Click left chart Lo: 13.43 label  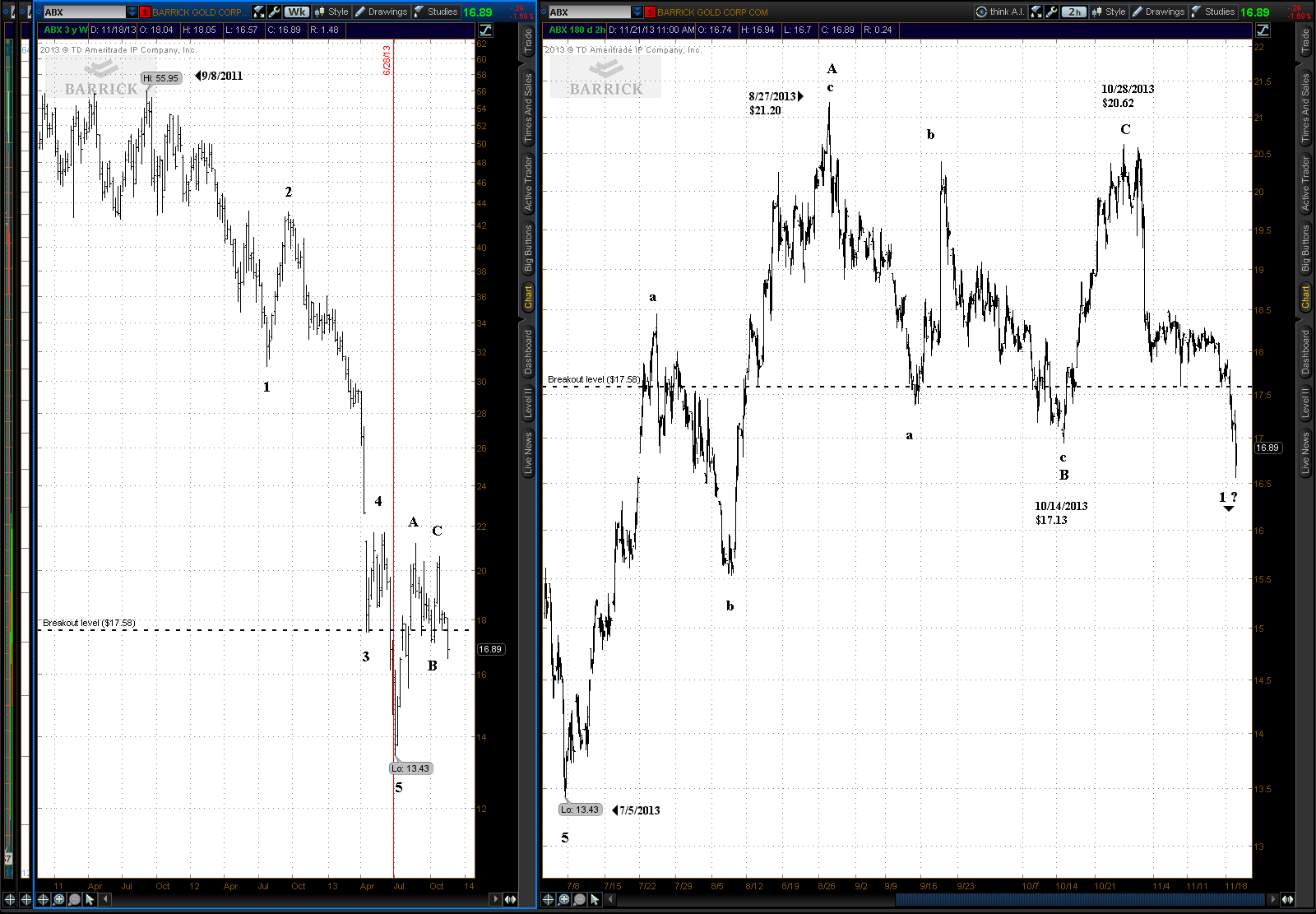tap(410, 768)
